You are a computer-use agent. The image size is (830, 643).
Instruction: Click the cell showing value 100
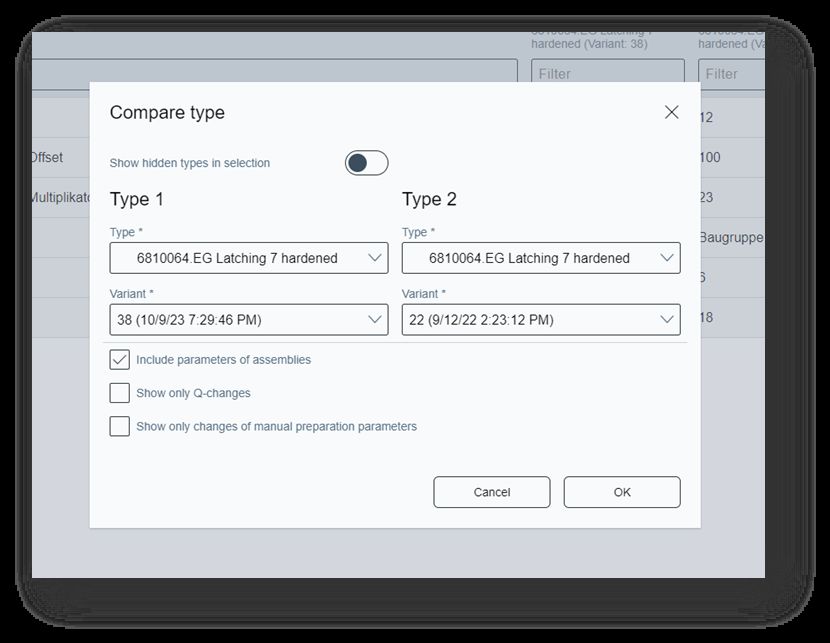coord(710,157)
